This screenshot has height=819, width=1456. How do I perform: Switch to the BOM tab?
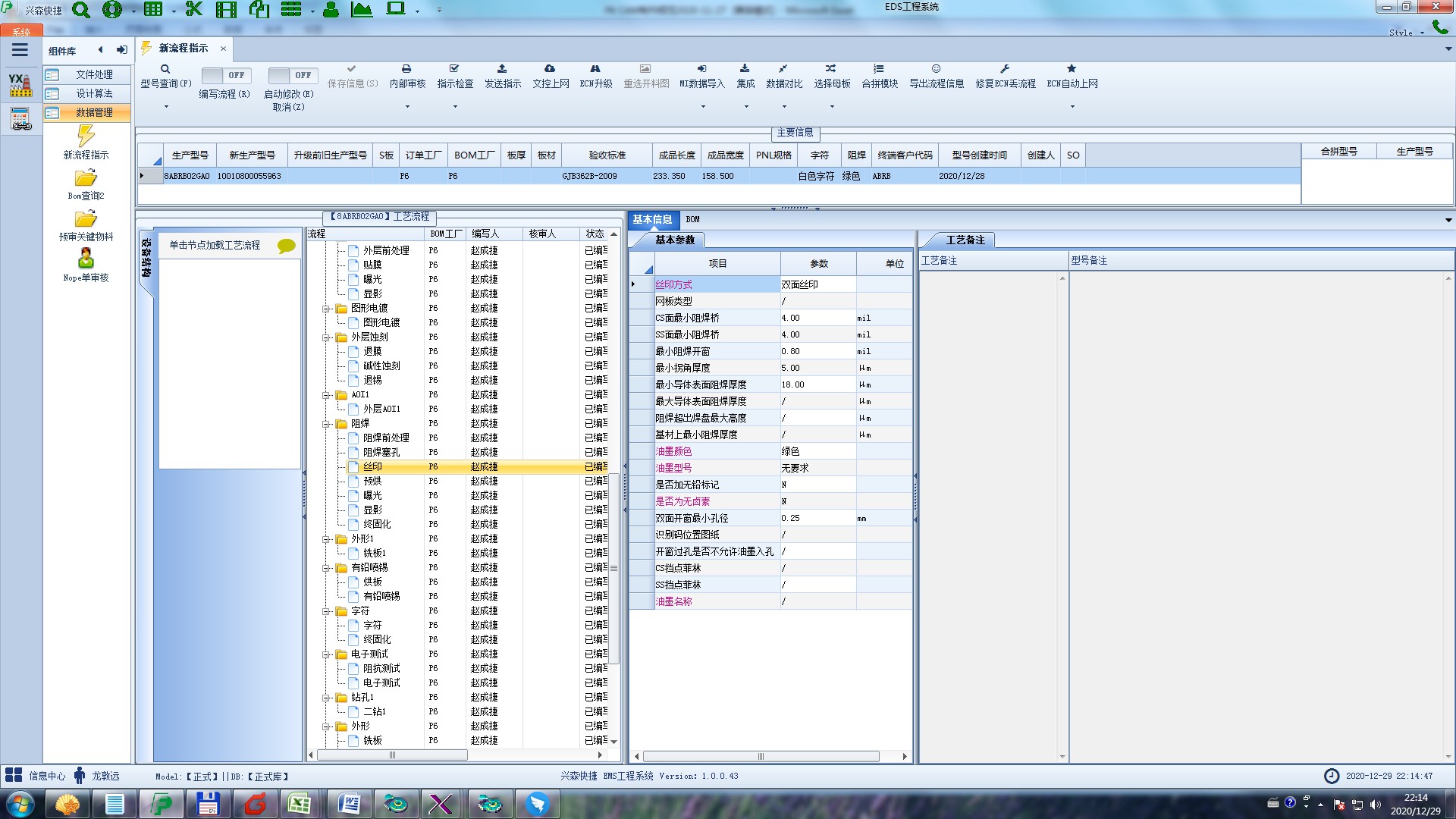click(x=692, y=219)
